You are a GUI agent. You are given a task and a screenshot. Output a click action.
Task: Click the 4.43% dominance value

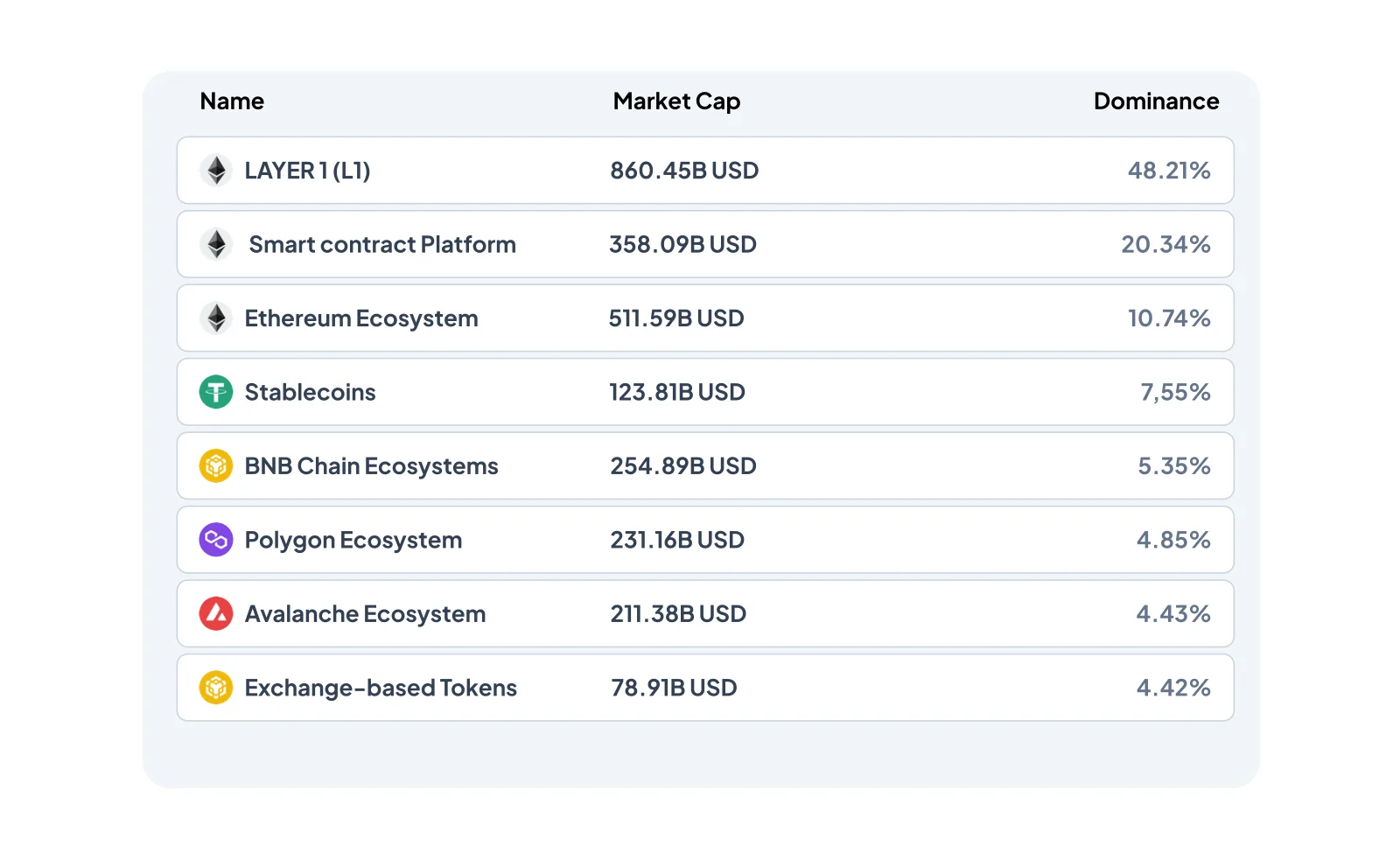point(1173,614)
